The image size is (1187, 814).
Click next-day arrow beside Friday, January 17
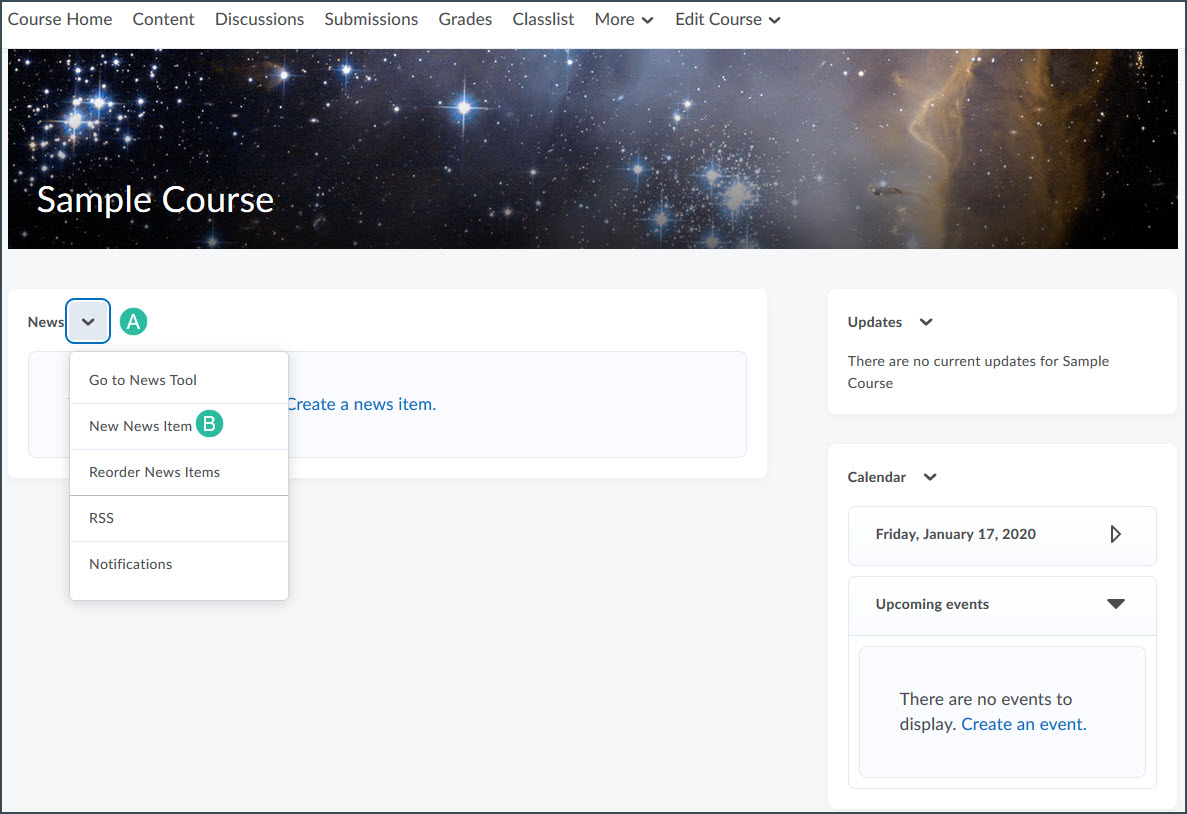(x=1115, y=534)
